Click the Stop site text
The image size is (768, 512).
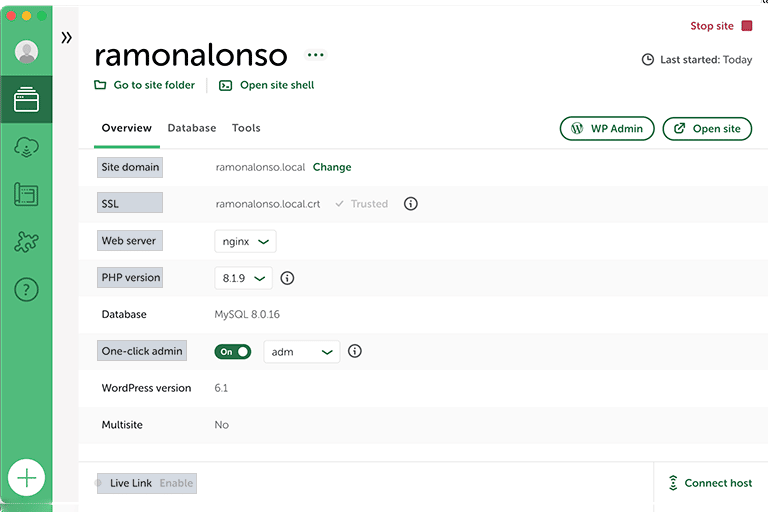pos(712,26)
